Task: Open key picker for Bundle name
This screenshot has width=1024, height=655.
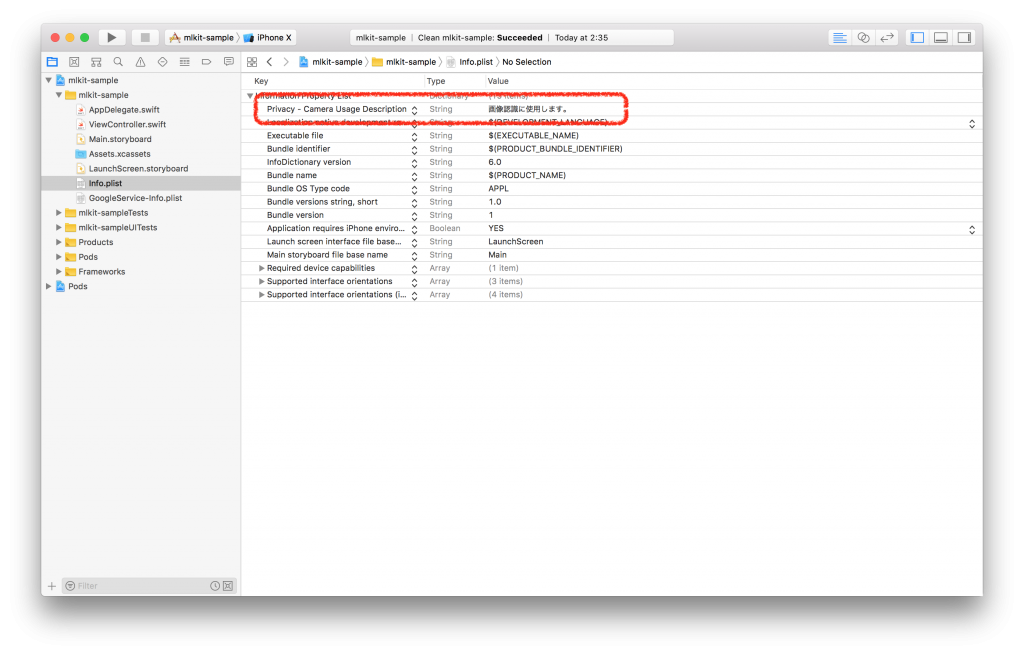Action: tap(414, 176)
